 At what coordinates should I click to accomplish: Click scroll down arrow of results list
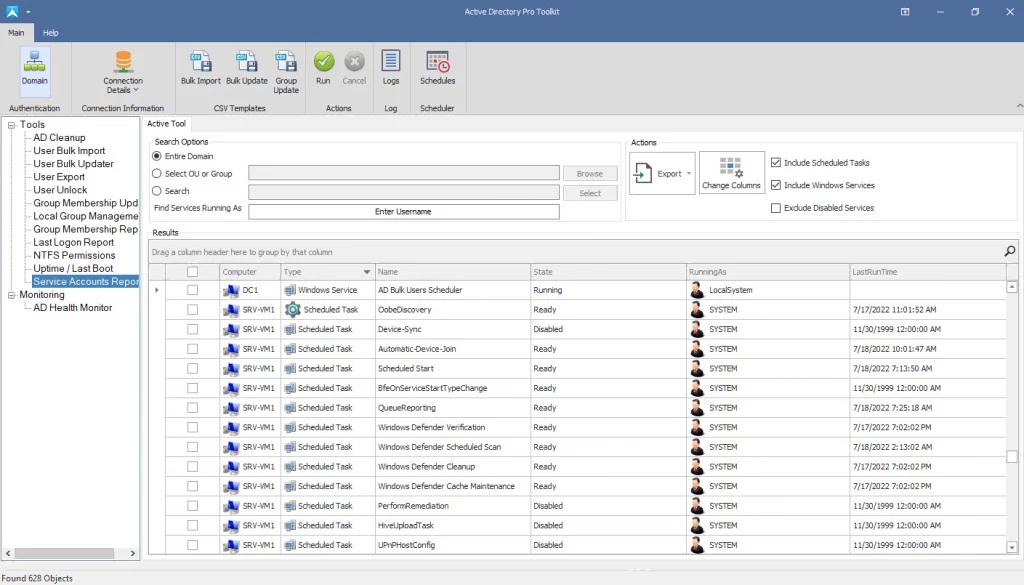pyautogui.click(x=1012, y=547)
